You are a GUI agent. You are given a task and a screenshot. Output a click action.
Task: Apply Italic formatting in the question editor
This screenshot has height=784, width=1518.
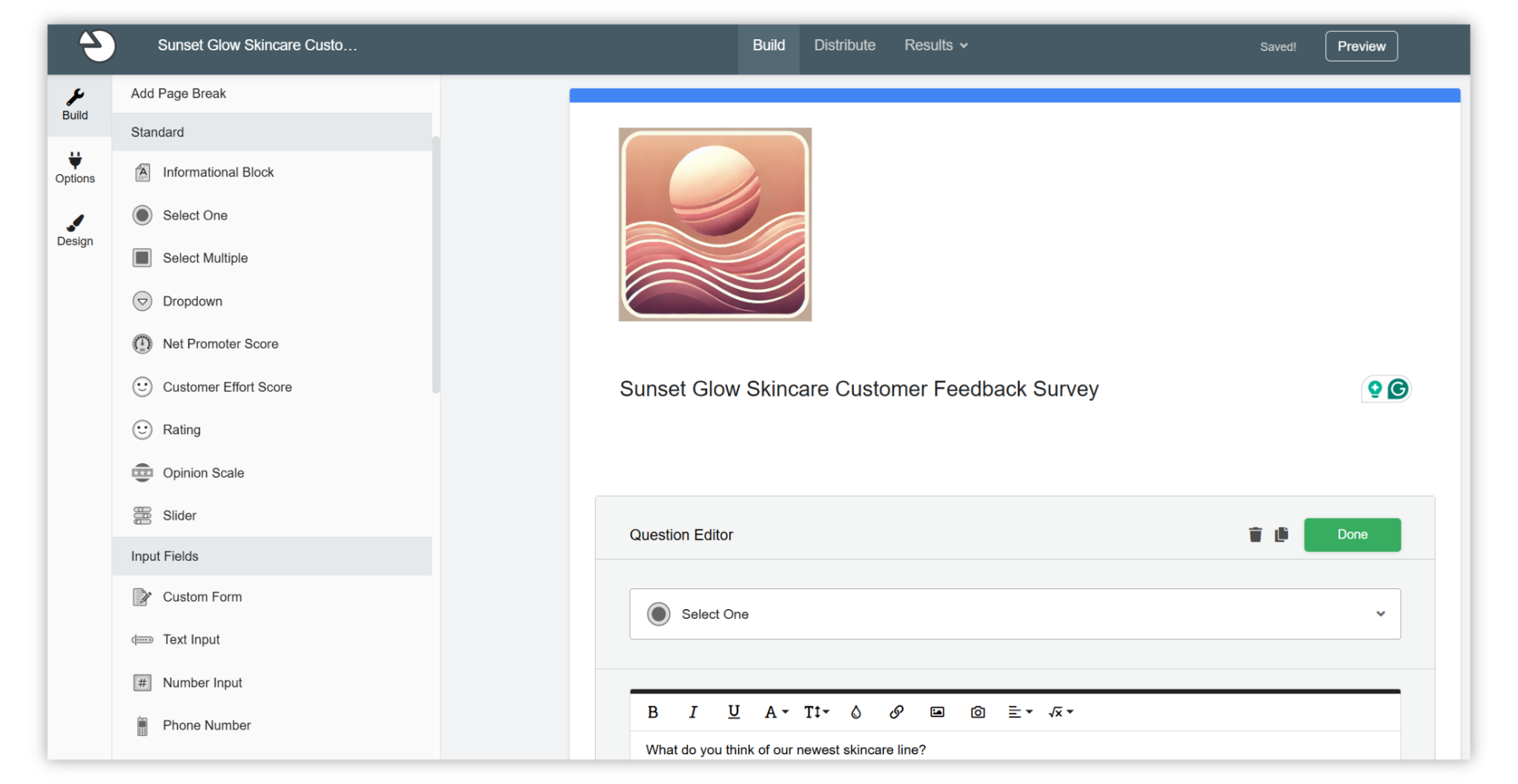pos(693,712)
